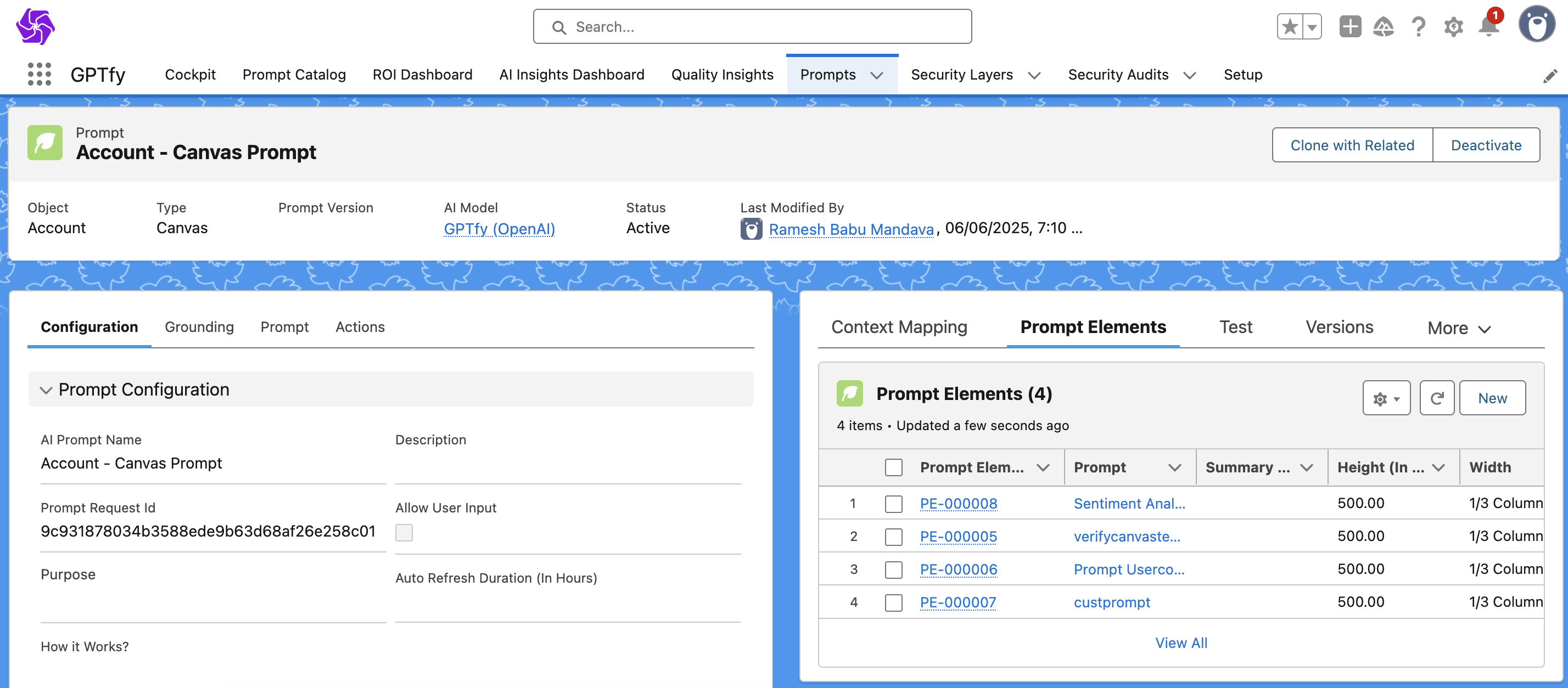Open the Prompt Userco... prompt link
The width and height of the screenshot is (1568, 688).
(1129, 569)
